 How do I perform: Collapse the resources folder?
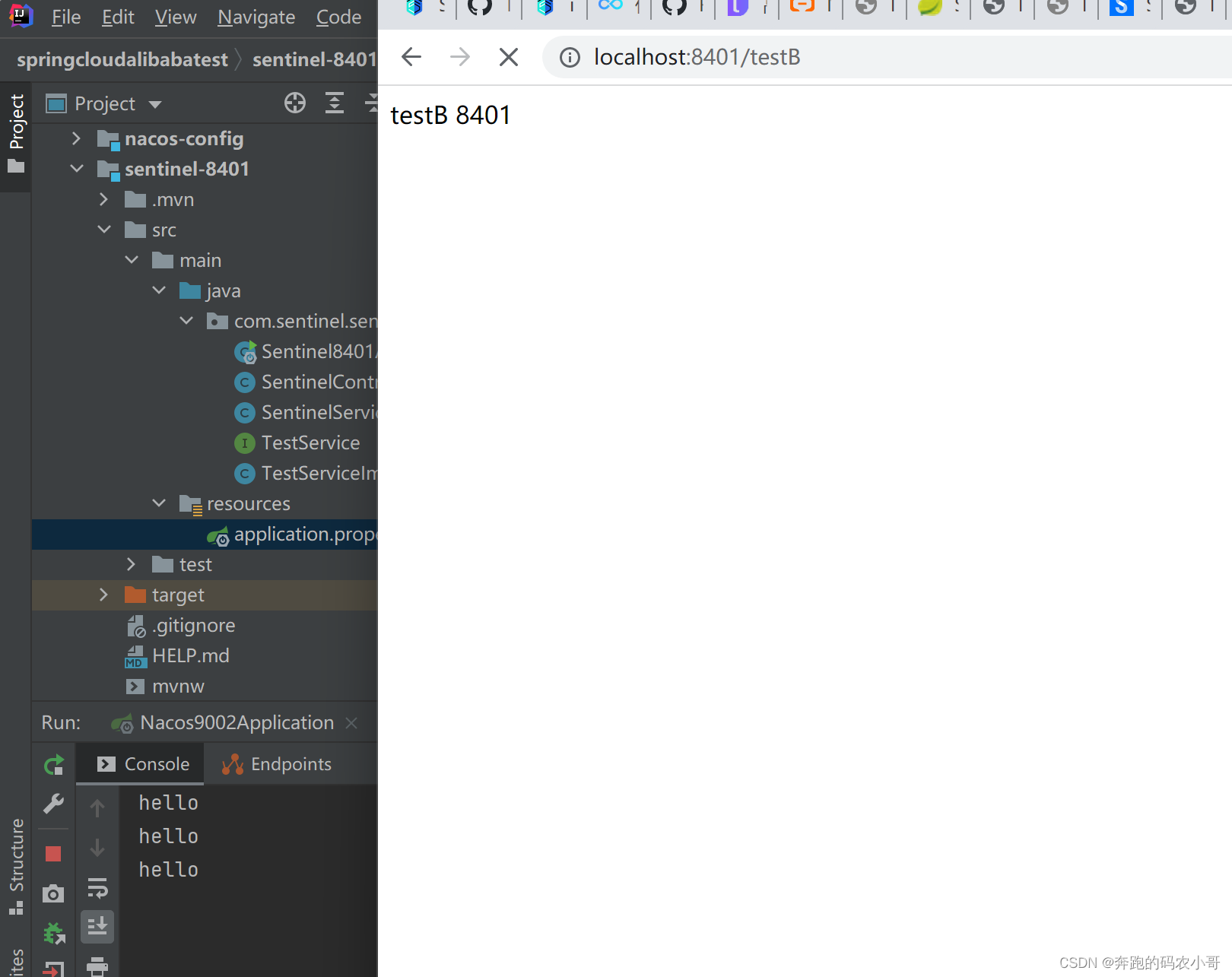coord(158,503)
